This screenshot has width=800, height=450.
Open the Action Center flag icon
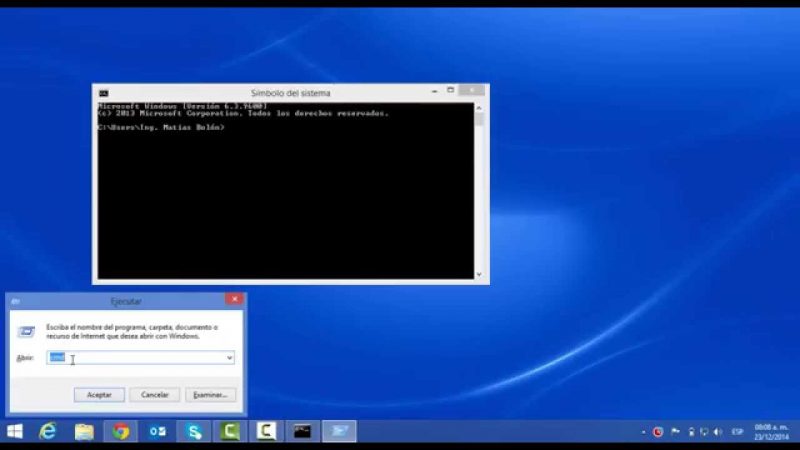pos(674,432)
